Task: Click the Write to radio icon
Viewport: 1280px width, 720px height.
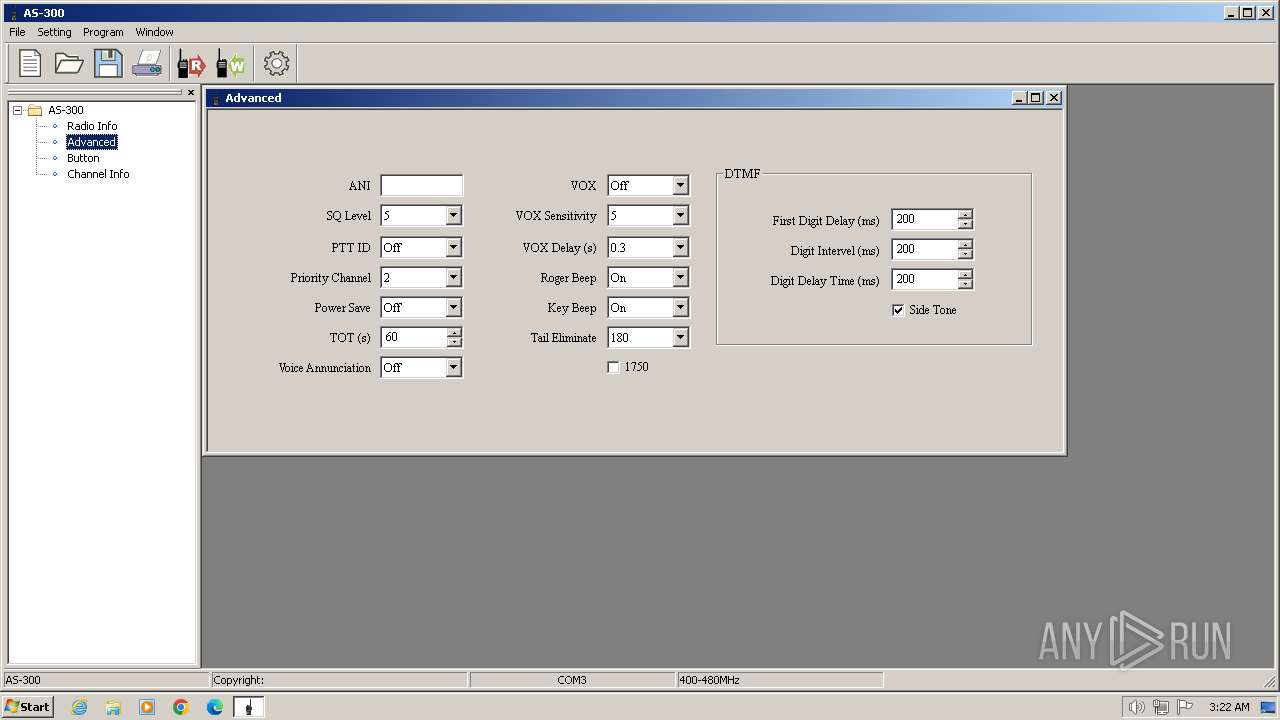Action: coord(230,64)
